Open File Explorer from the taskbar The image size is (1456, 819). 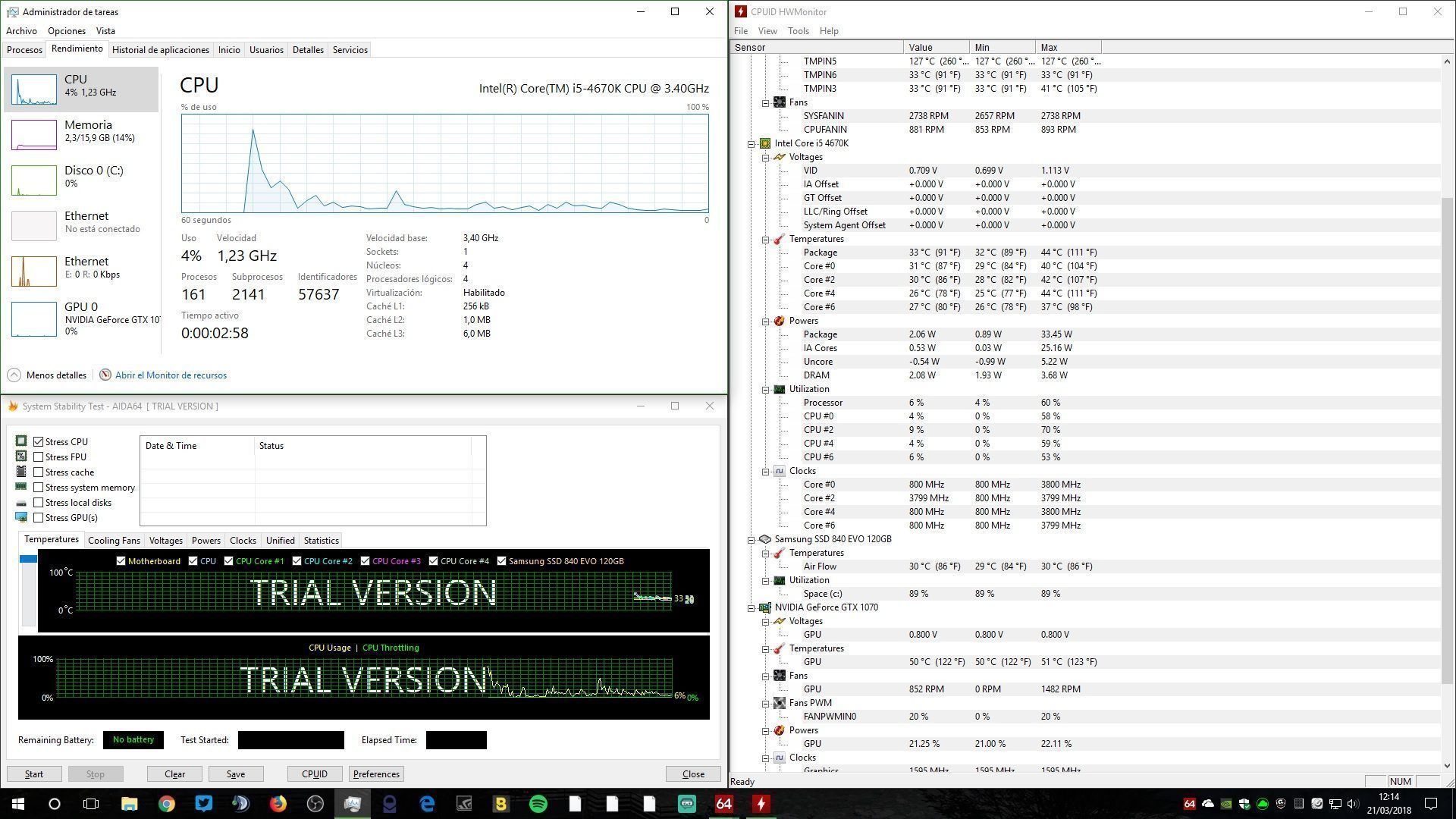[129, 804]
